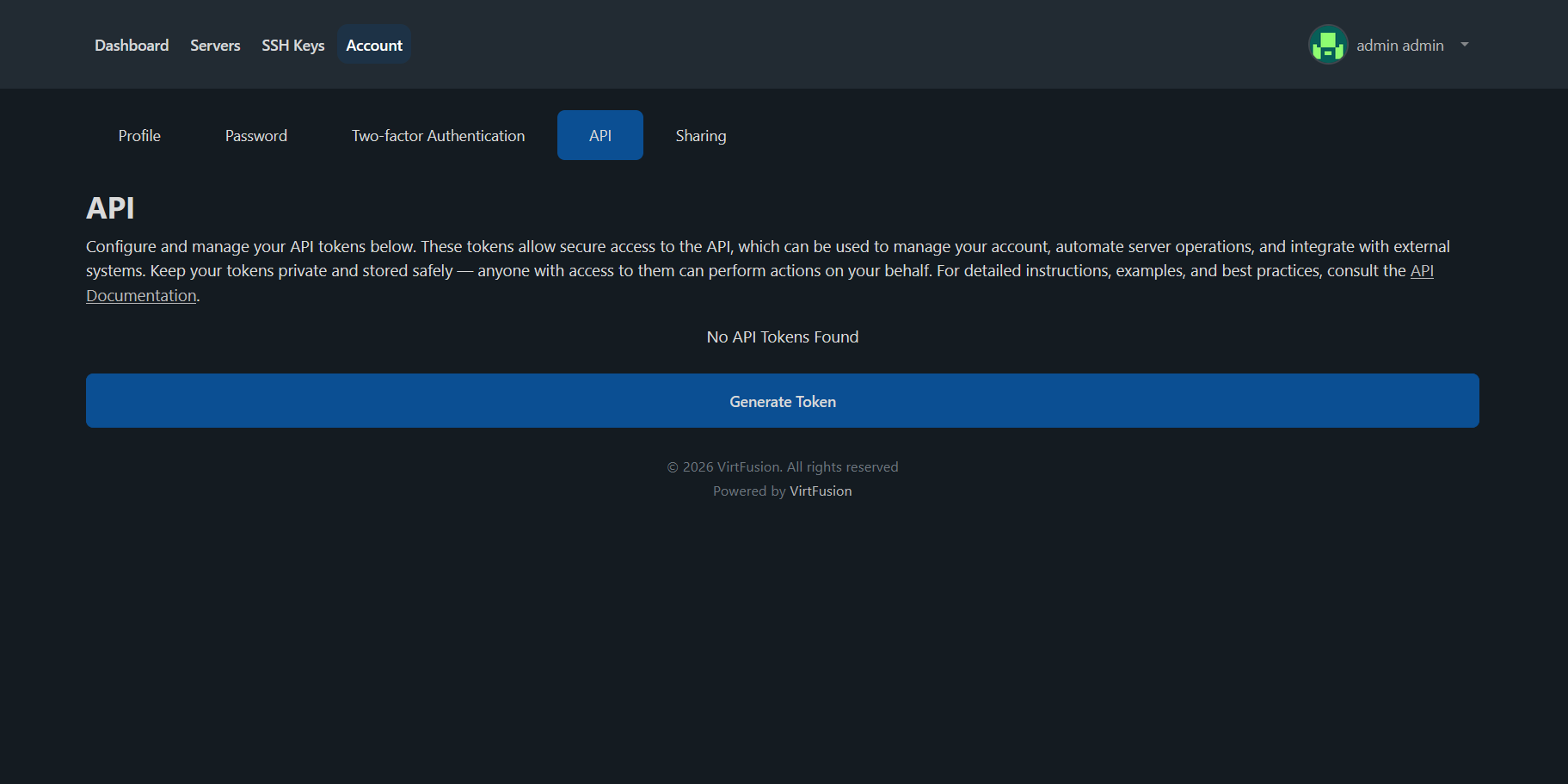
Task: Switch to the Profile tab
Action: 139,136
